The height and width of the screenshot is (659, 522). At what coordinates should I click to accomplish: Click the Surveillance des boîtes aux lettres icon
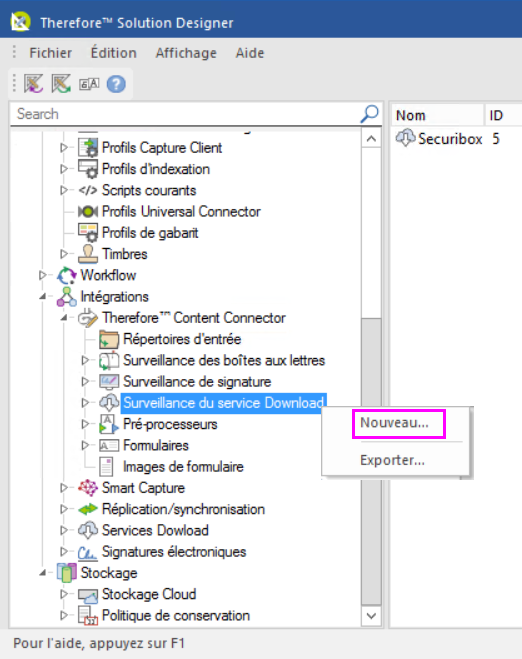point(109,361)
